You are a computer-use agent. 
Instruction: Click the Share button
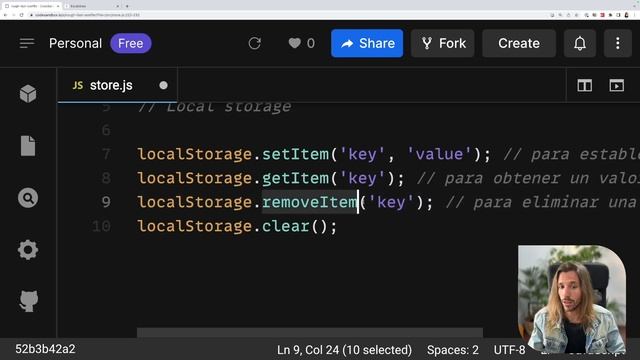click(367, 43)
